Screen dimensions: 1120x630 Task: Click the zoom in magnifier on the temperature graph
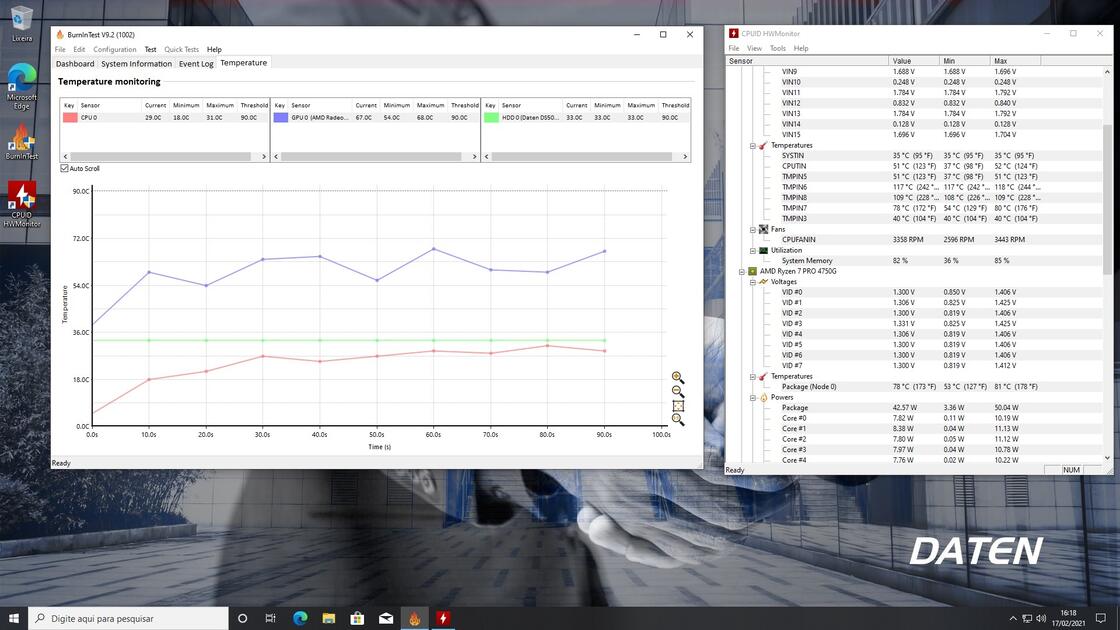click(x=678, y=377)
